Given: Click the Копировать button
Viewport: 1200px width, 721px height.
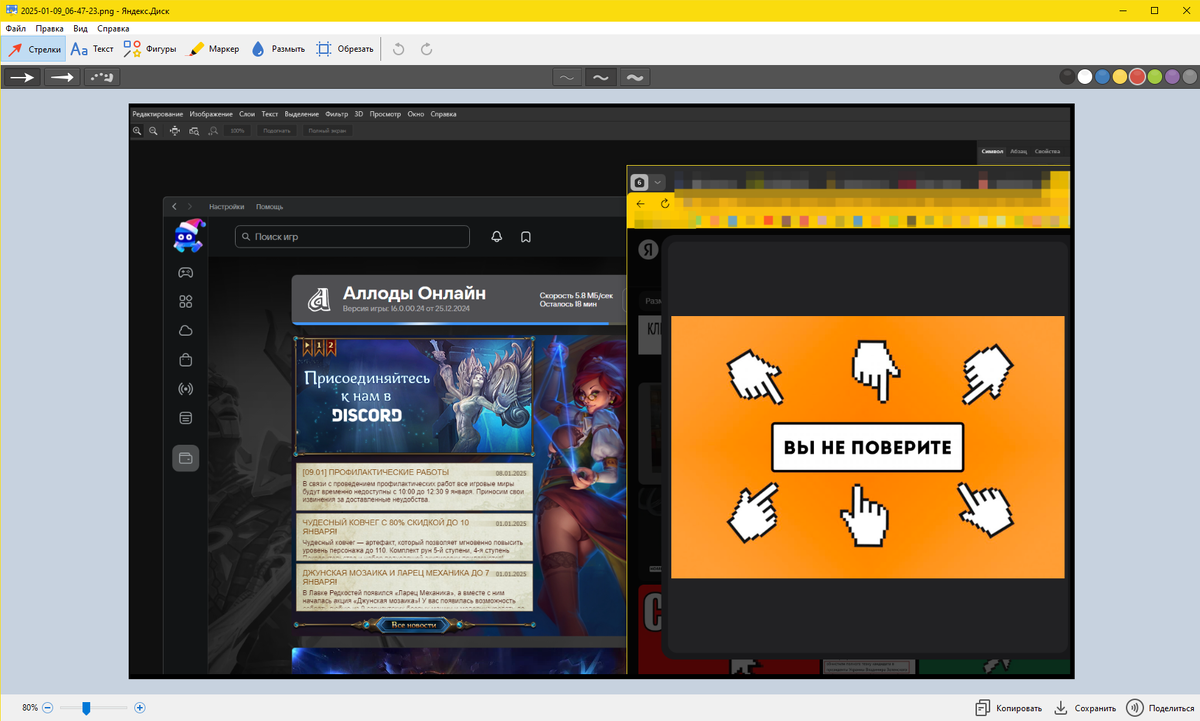Looking at the screenshot, I should [x=1009, y=708].
